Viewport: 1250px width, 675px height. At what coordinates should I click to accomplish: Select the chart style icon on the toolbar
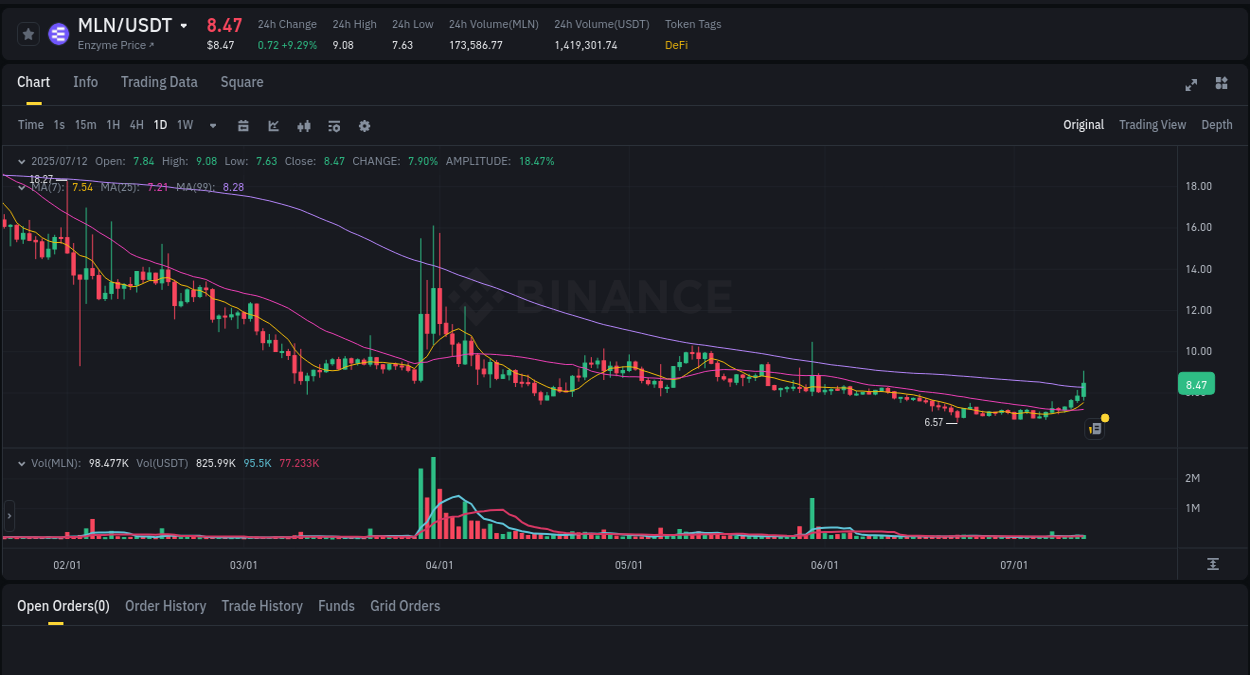pos(273,126)
